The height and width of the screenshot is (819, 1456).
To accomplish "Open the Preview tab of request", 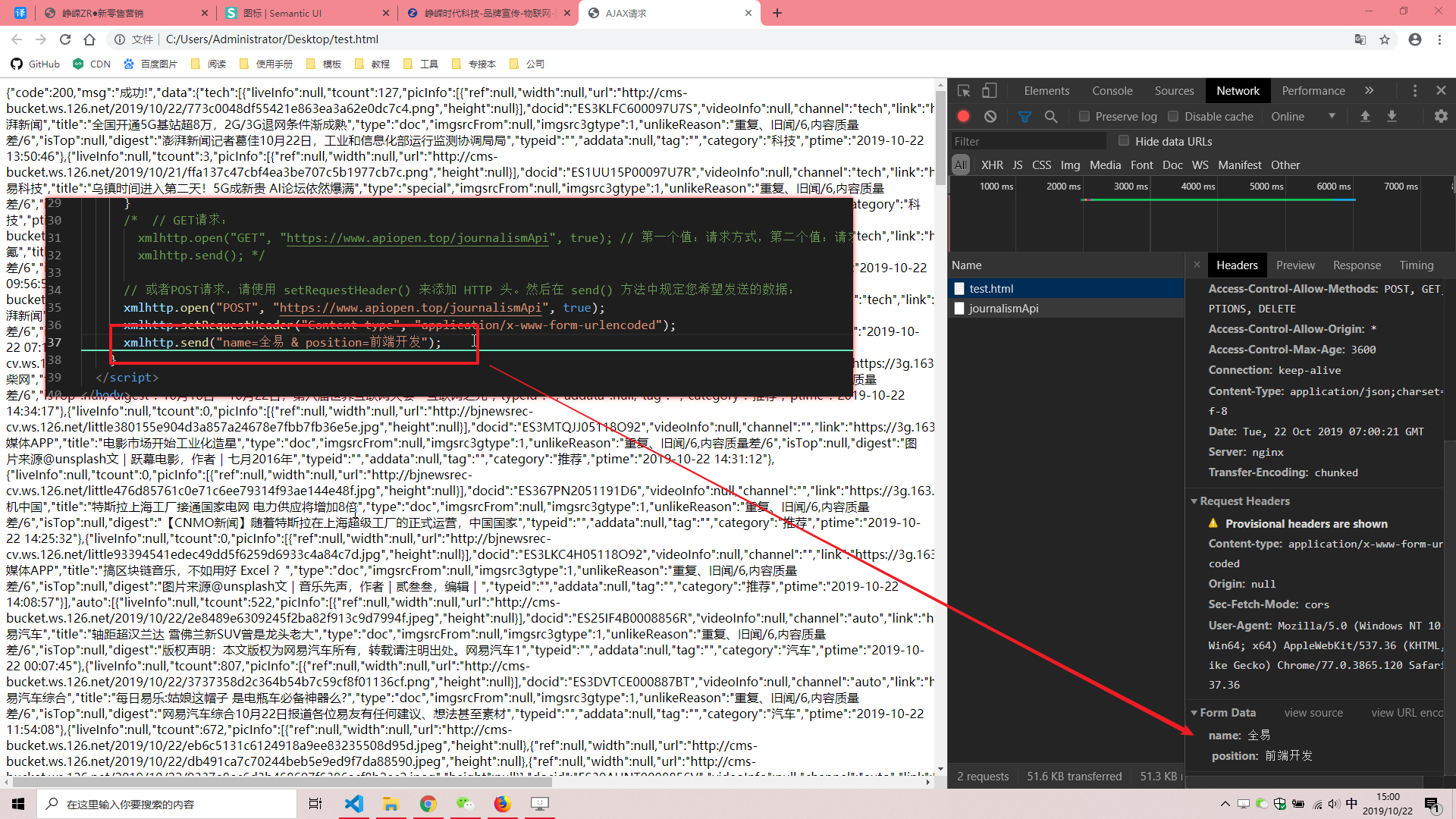I will click(x=1295, y=265).
